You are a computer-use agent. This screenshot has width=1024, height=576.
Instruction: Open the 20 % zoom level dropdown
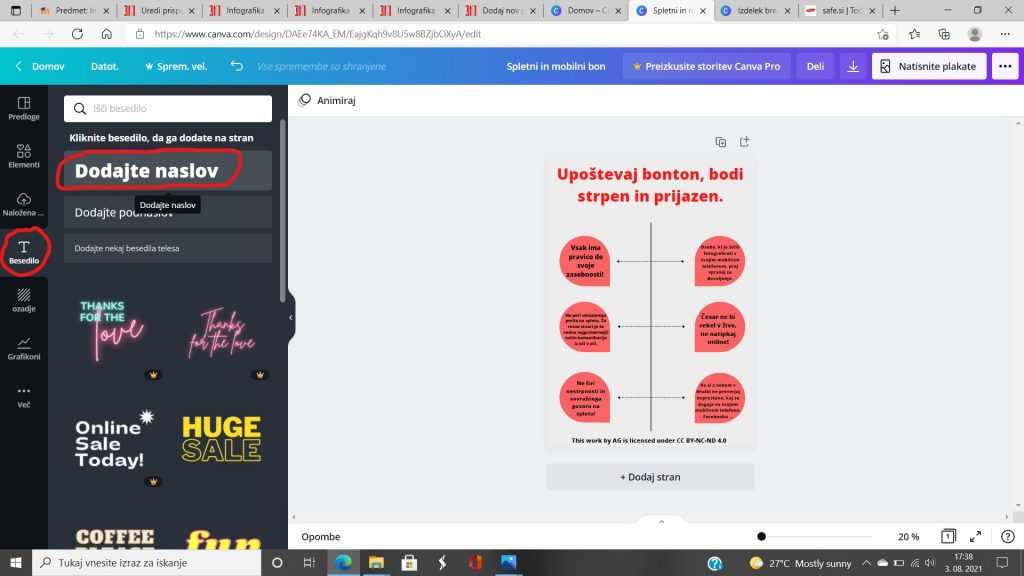[908, 536]
